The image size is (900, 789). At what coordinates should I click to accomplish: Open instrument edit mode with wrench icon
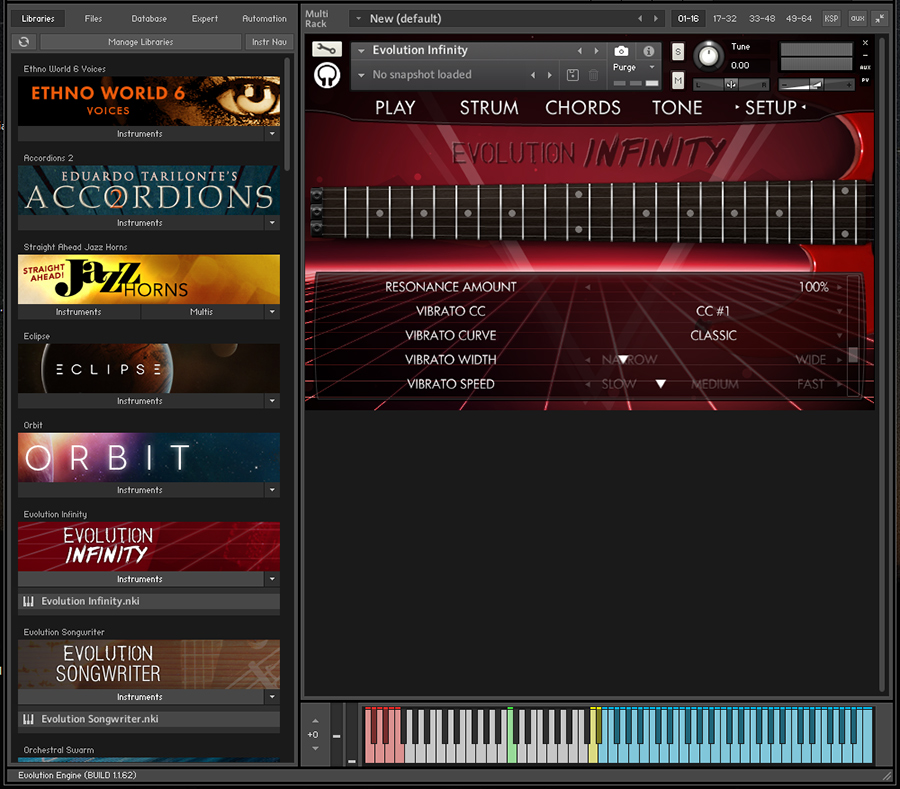coord(327,49)
